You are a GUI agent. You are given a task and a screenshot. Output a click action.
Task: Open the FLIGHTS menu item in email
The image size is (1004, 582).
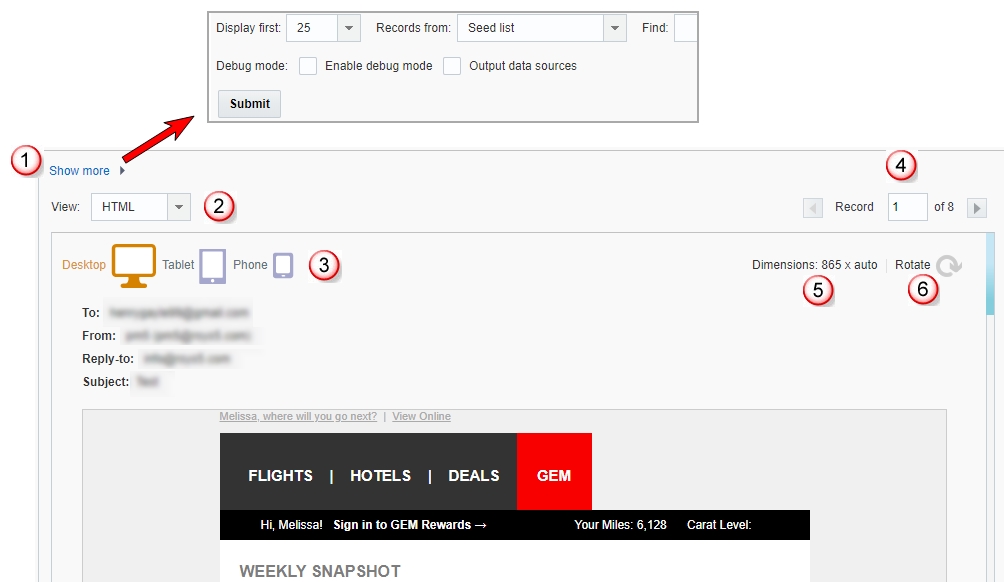tap(280, 476)
